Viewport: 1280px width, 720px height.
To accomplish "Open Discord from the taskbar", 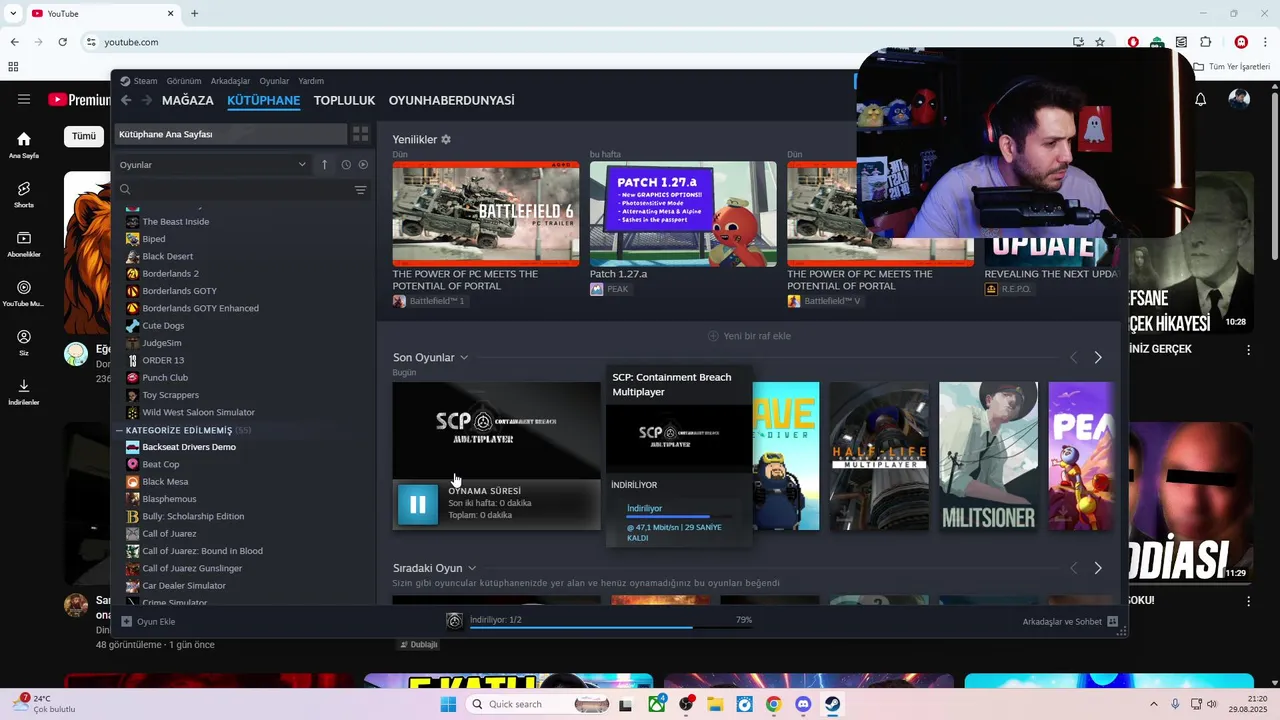I will (802, 704).
